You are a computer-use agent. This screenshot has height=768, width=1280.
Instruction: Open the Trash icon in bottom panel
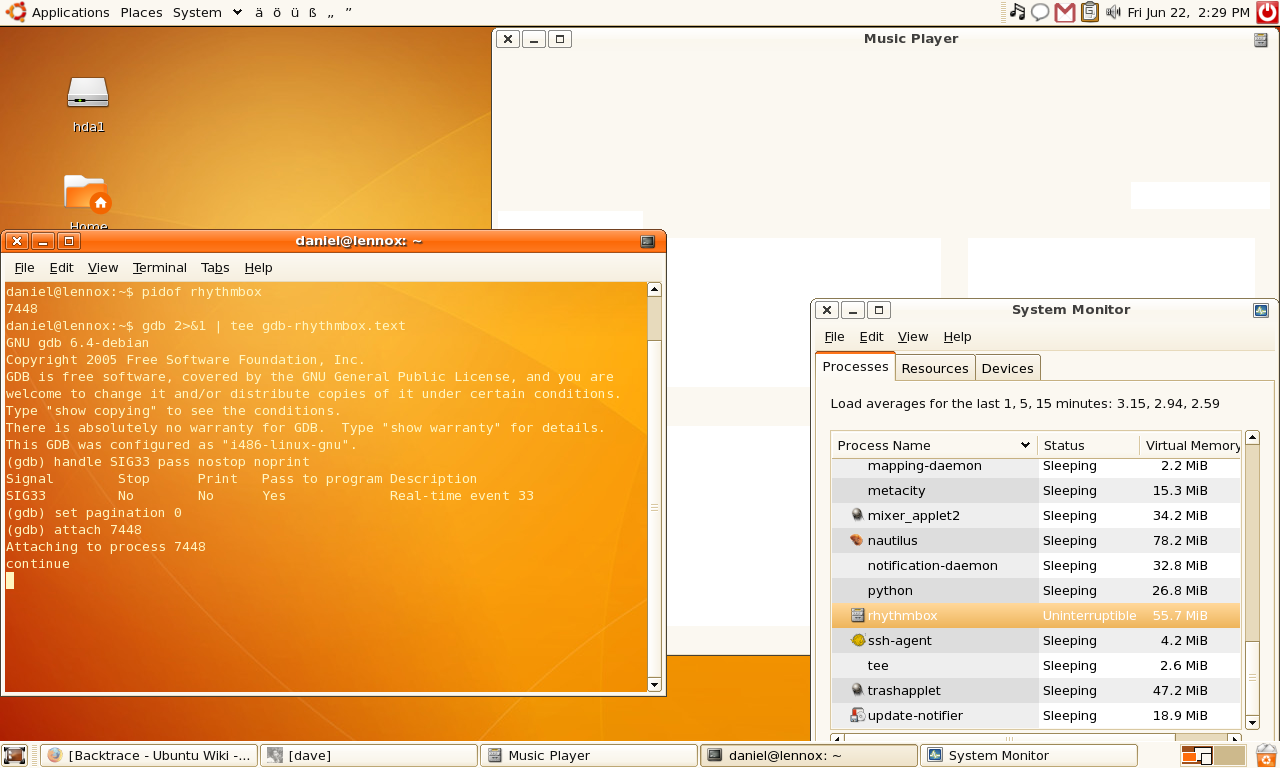[x=1266, y=755]
